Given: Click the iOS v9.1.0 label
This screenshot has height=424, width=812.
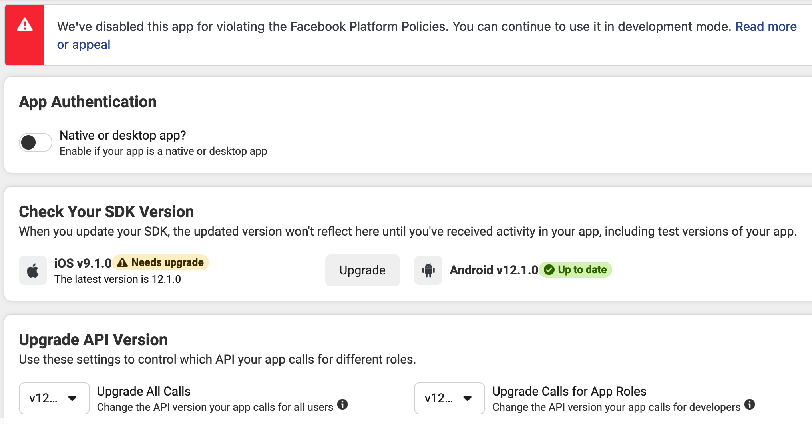Looking at the screenshot, I should (82, 263).
